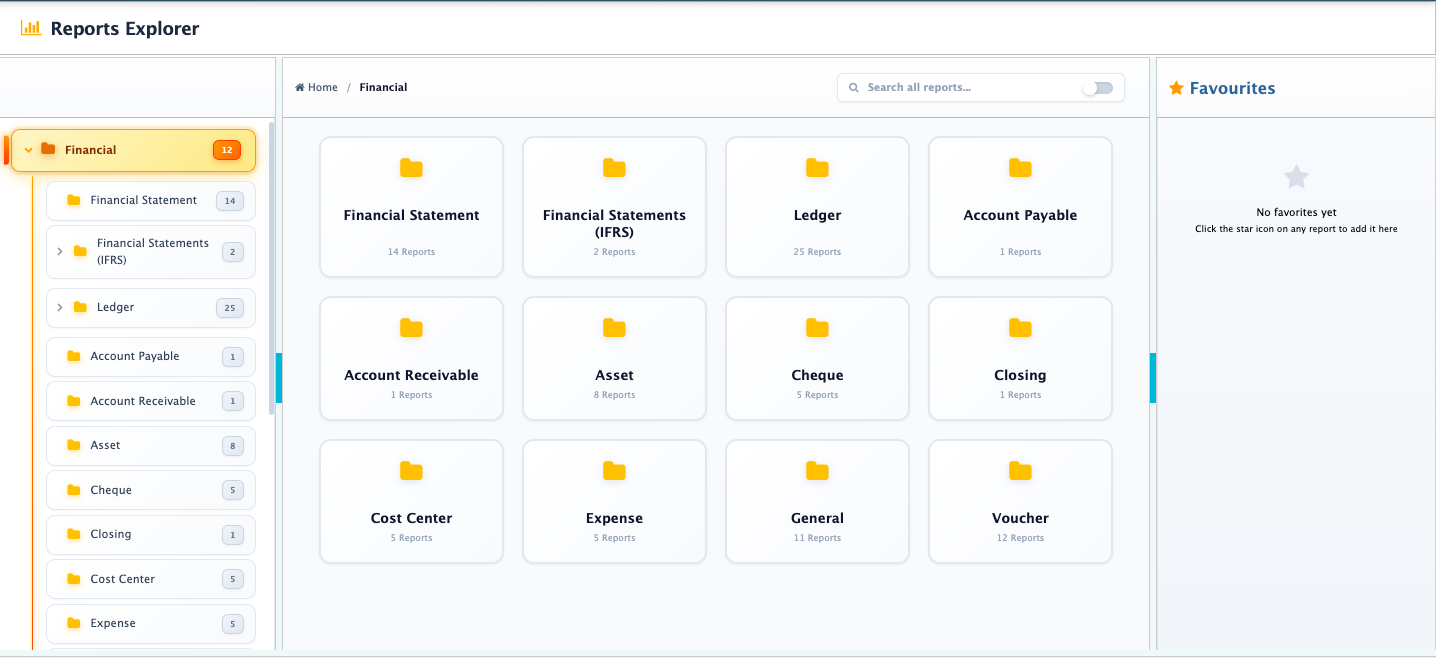Click folder icon on Financial Statement card
This screenshot has height=658, width=1436.
[411, 168]
